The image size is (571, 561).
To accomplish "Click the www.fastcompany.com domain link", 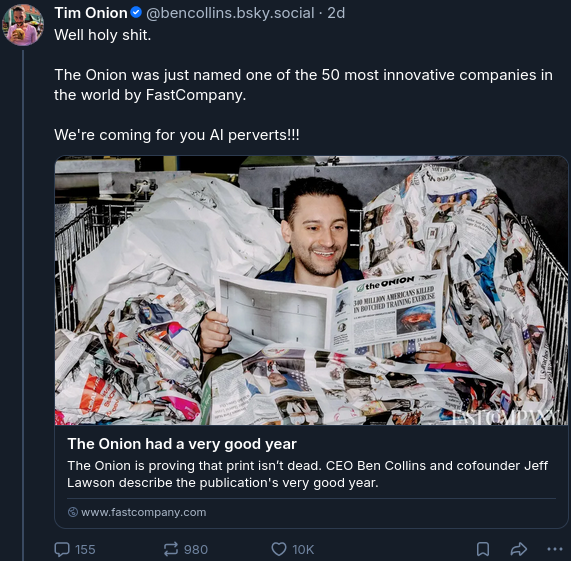I will coord(143,512).
